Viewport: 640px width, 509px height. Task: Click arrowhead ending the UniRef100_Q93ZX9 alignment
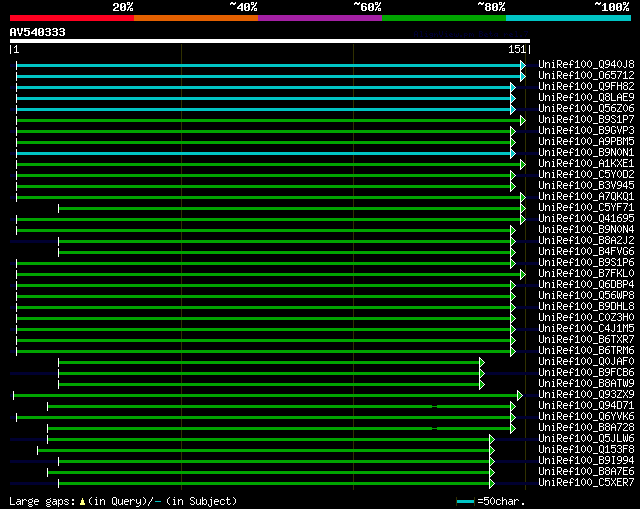(x=520, y=396)
